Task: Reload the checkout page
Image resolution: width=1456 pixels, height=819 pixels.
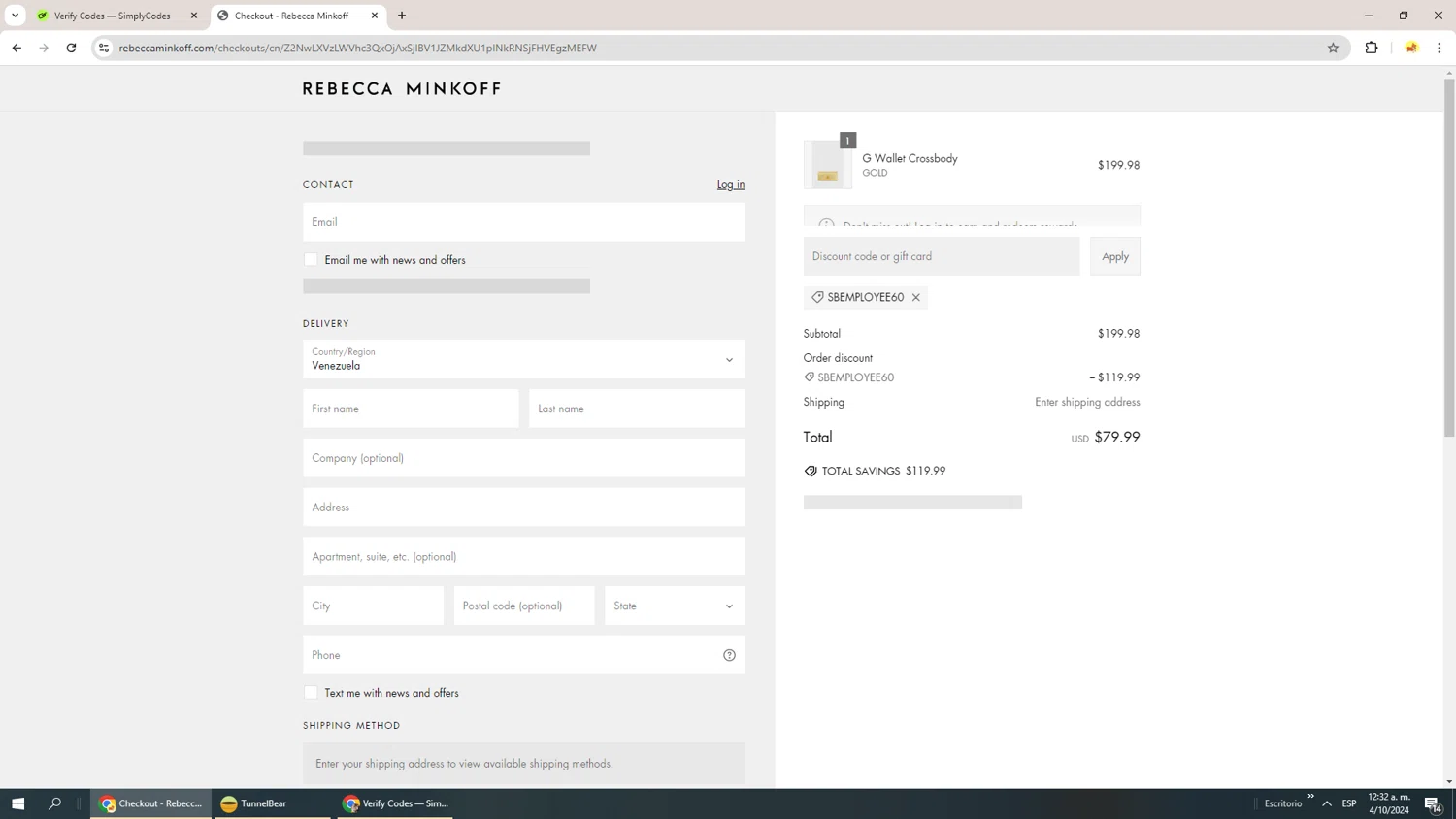Action: coord(71,48)
